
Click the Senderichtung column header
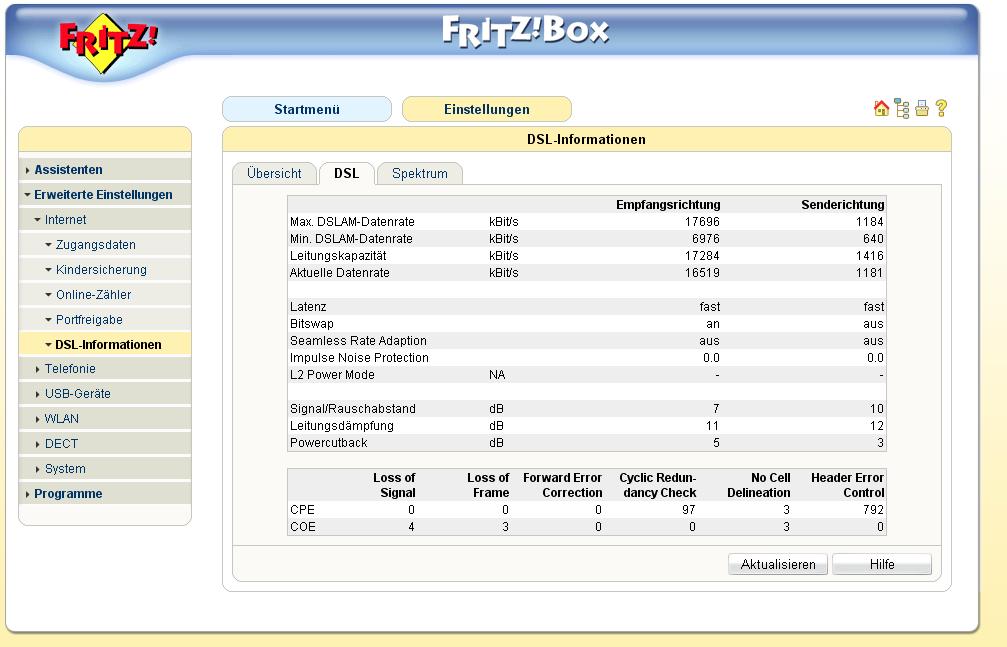[843, 205]
